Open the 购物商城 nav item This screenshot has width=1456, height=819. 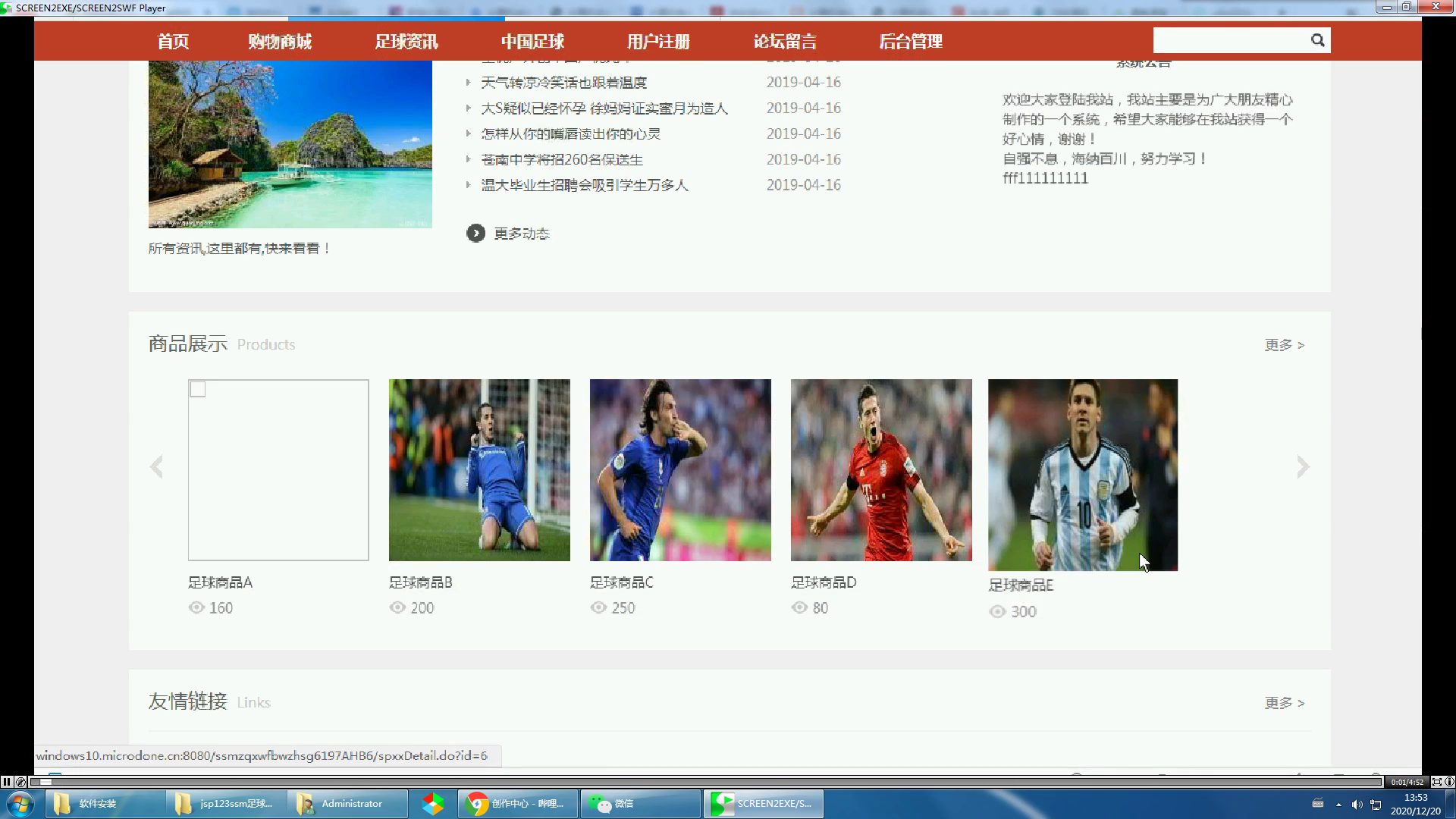pyautogui.click(x=280, y=42)
